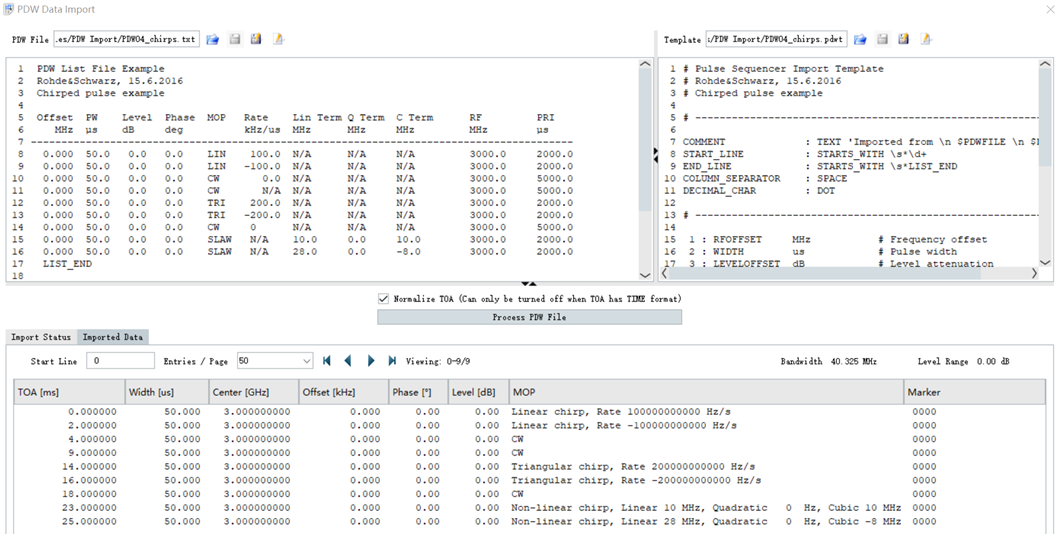Click template horizontal scroll-left arrow
This screenshot has width=1058, height=534.
(x=664, y=274)
